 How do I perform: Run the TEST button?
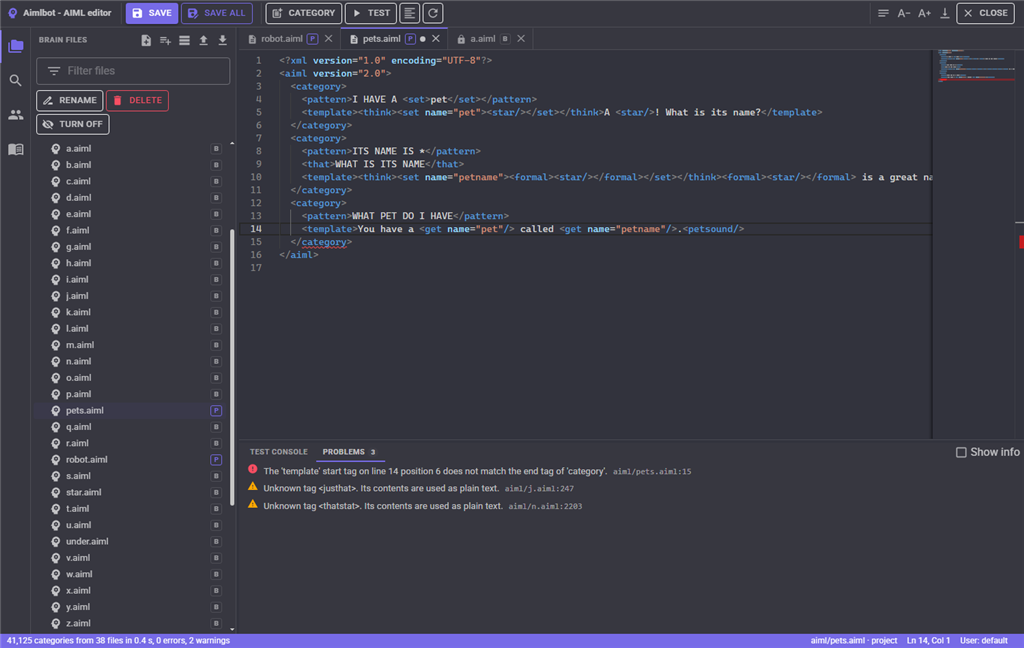pyautogui.click(x=371, y=13)
